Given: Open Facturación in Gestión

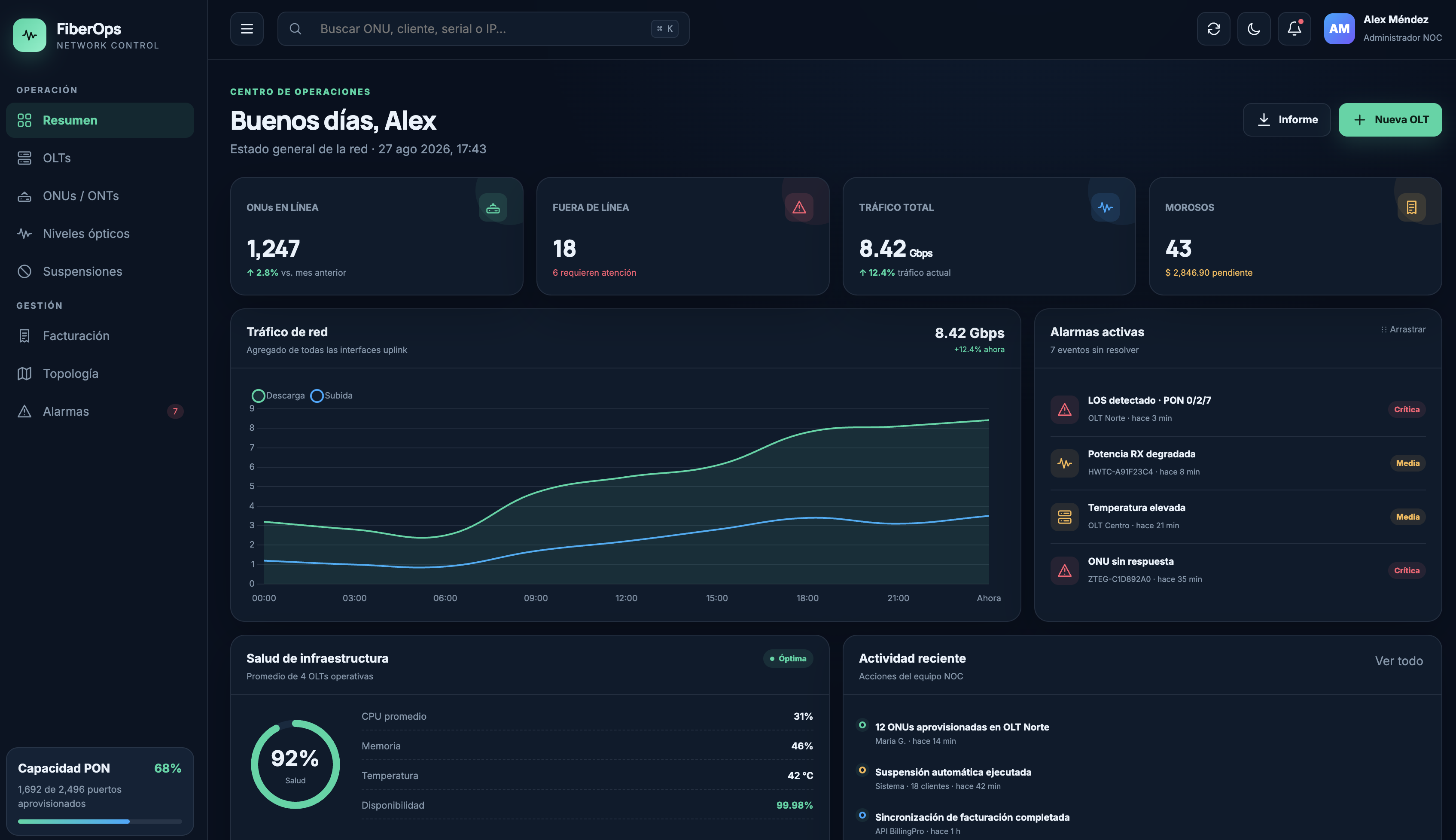Looking at the screenshot, I should tap(100, 336).
